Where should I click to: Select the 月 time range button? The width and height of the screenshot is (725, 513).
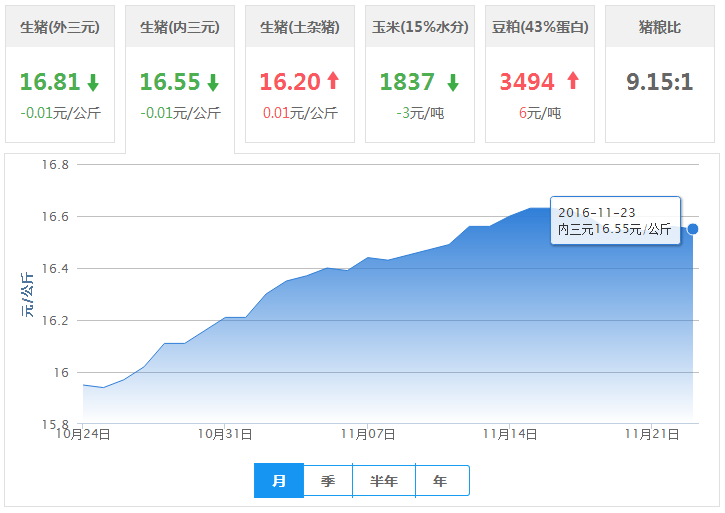click(x=279, y=481)
